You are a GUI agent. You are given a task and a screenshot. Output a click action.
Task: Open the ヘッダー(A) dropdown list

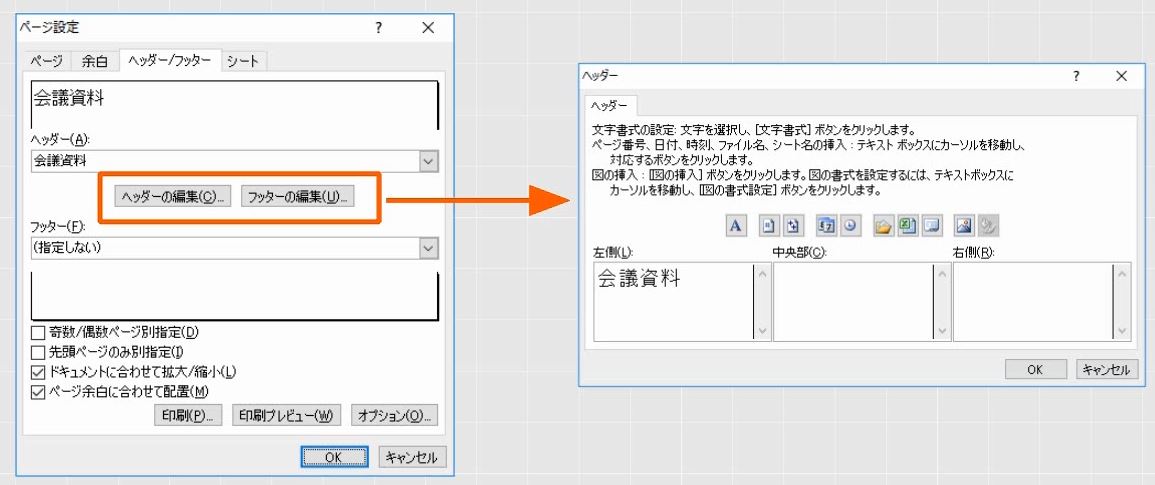[x=429, y=161]
